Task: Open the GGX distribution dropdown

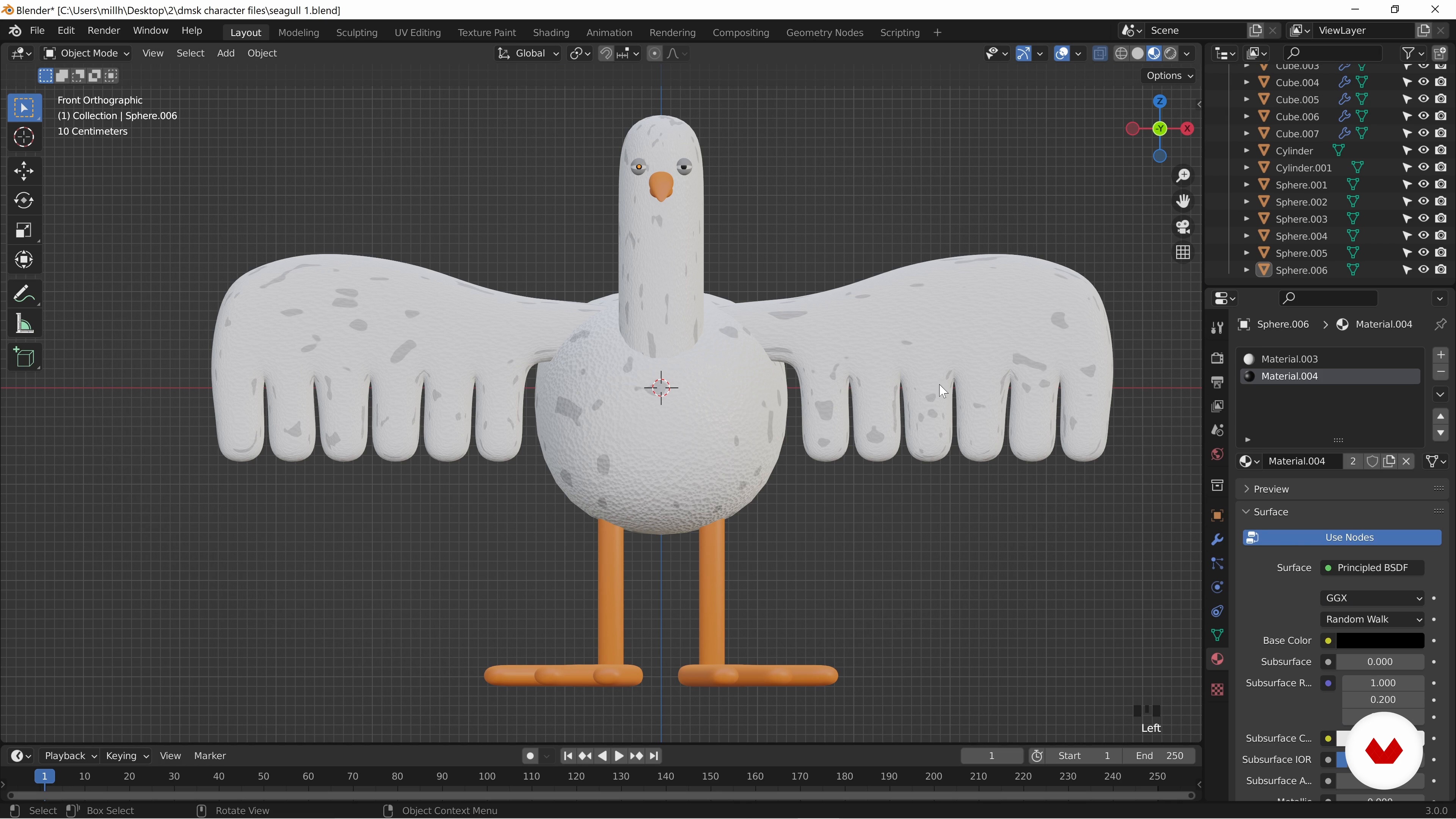Action: (x=1372, y=598)
